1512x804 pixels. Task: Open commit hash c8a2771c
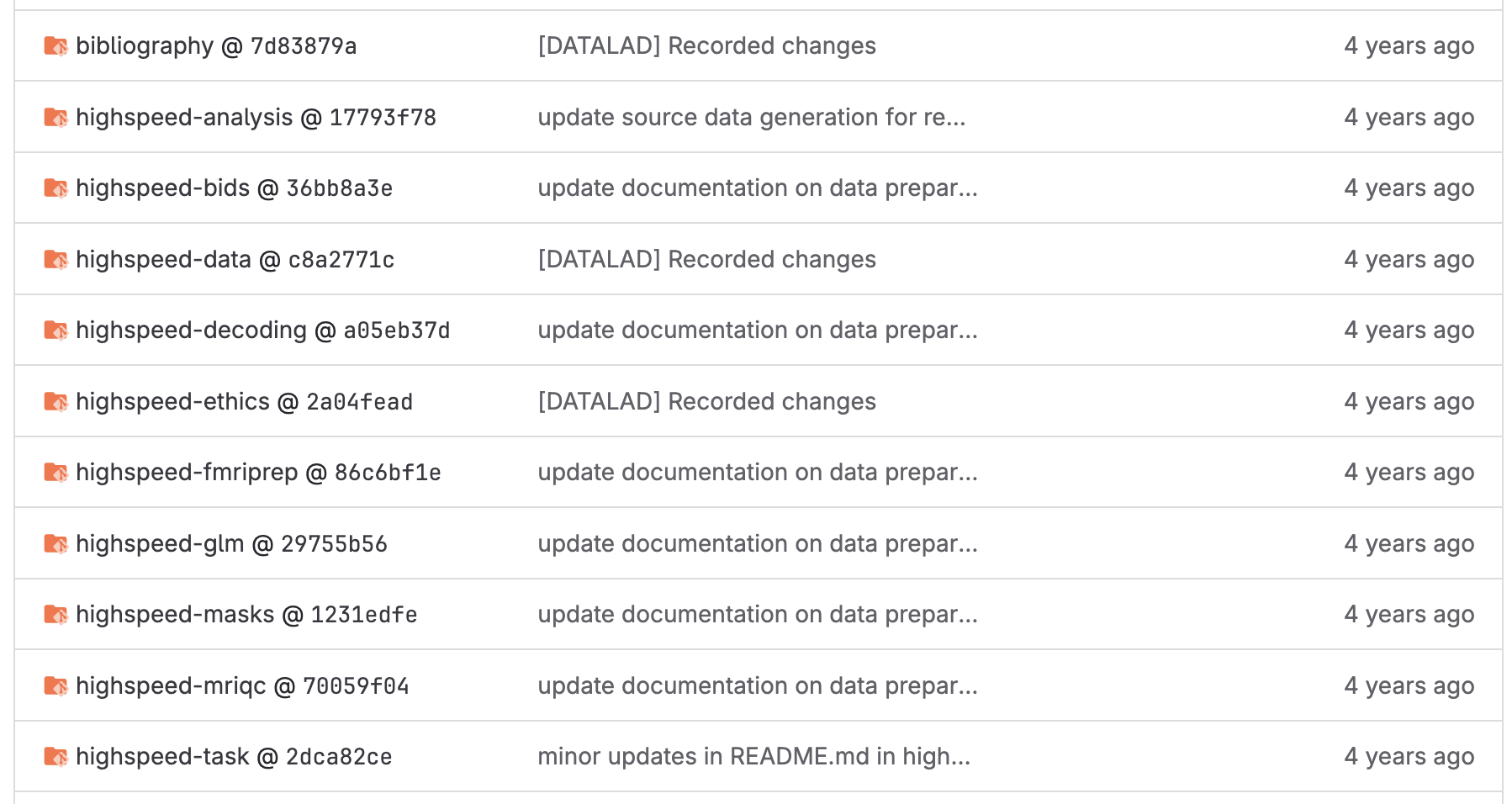(341, 260)
